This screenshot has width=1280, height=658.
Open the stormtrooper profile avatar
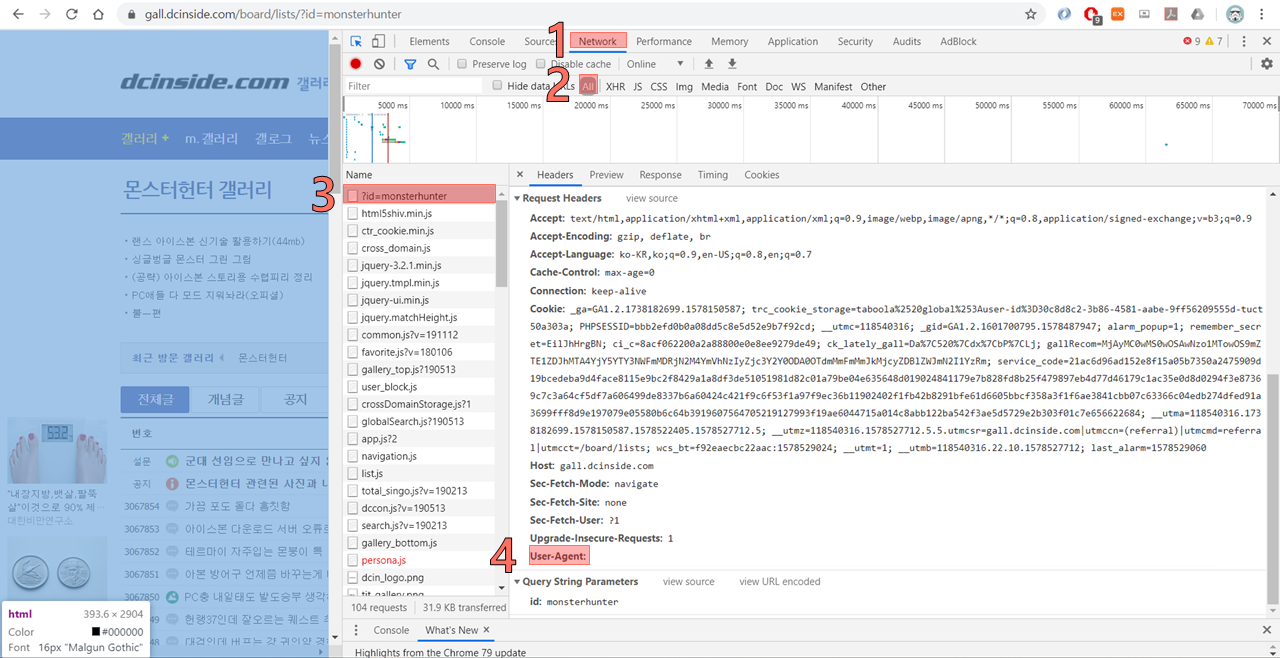click(1235, 15)
